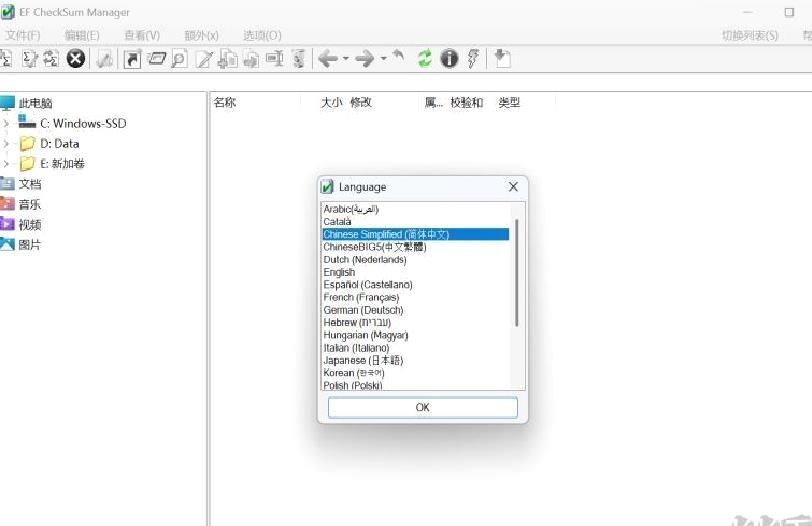812x526 pixels.
Task: Select Español (Castellano) language
Action: (415, 285)
